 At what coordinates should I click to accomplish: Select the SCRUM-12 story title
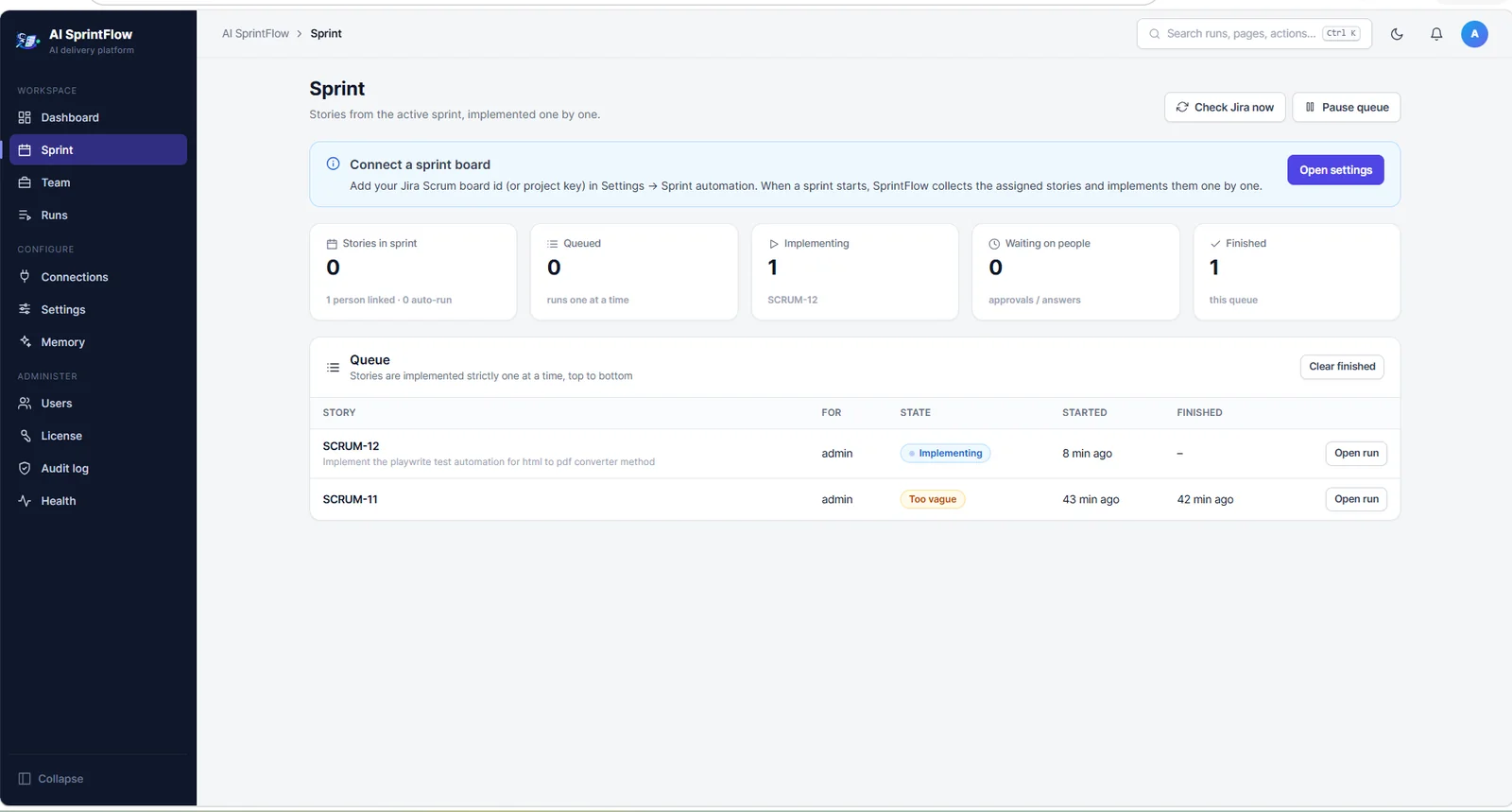351,446
